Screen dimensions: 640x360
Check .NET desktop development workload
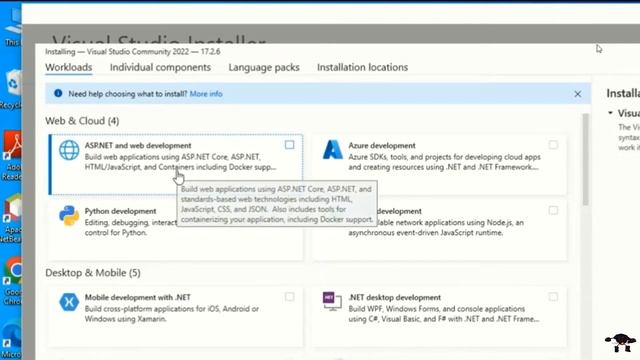553,297
